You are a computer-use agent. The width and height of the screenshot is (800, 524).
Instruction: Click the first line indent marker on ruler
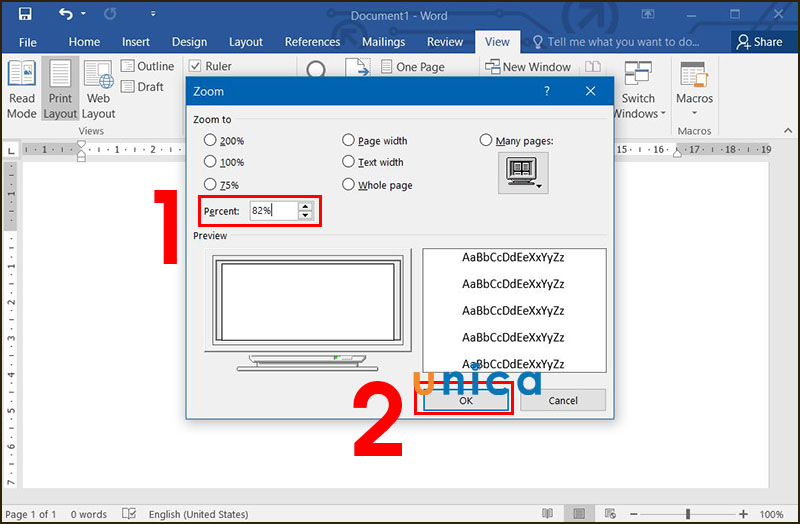coord(81,145)
